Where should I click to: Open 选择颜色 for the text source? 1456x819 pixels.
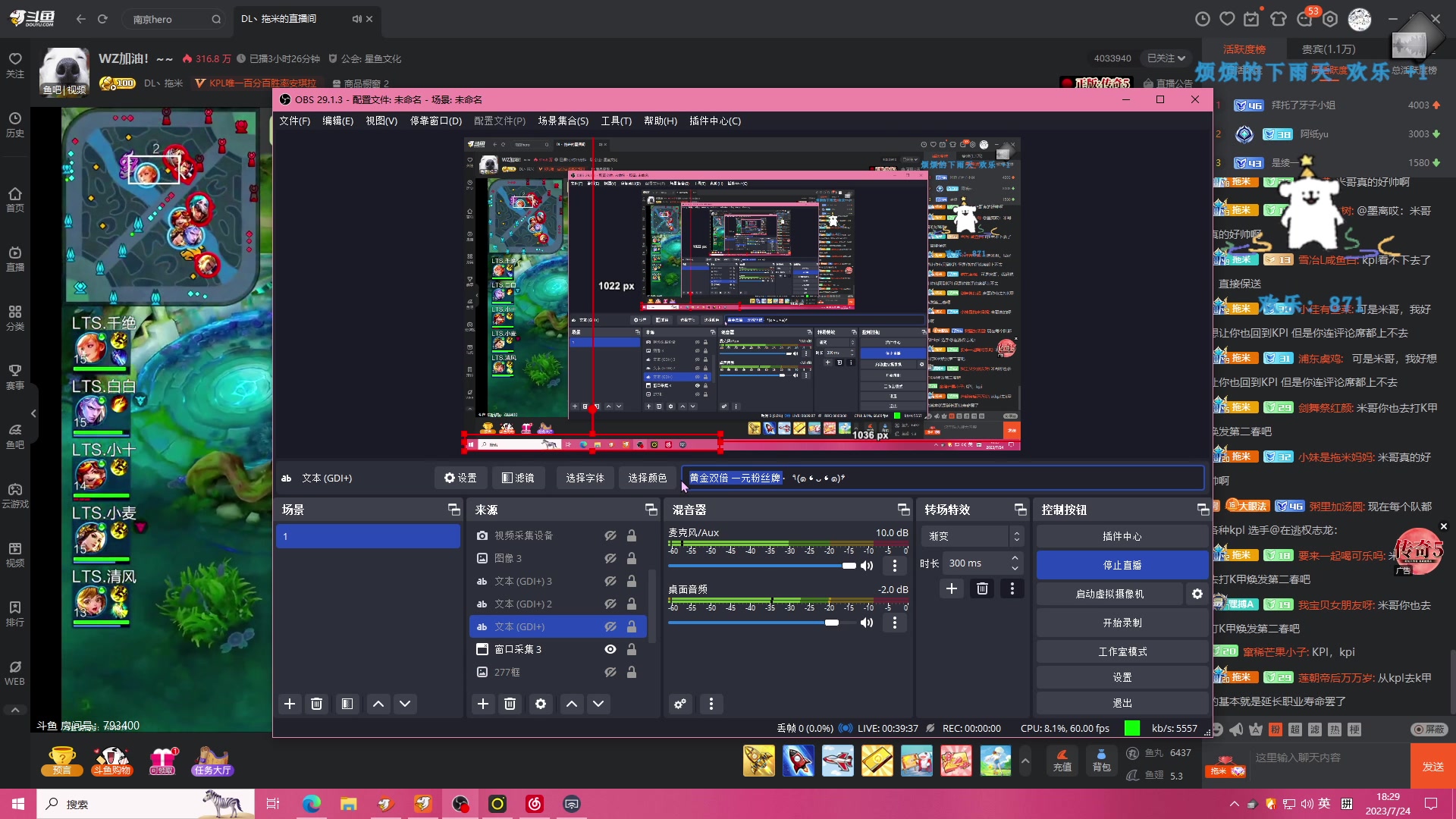tap(648, 478)
